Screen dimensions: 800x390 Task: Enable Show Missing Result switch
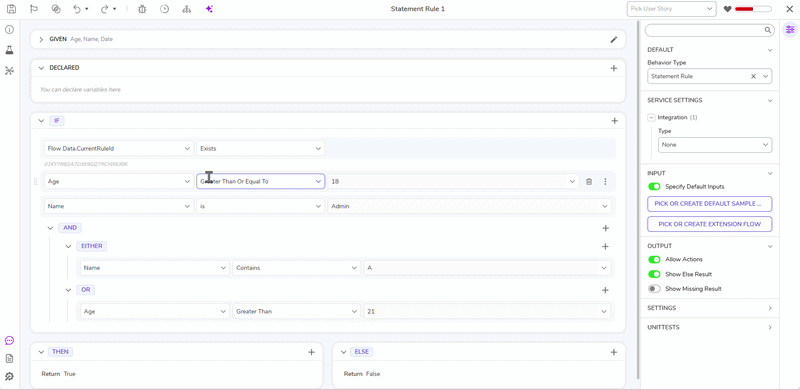point(654,289)
